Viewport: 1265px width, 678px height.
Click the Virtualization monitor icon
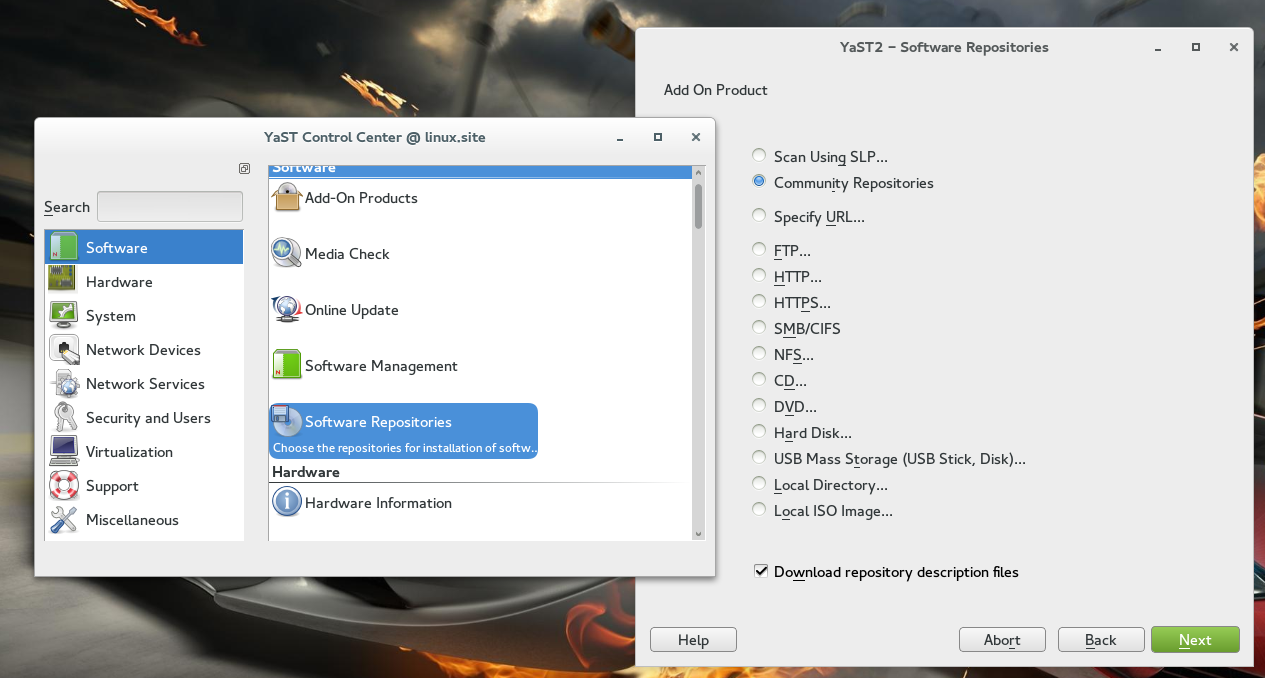(63, 451)
